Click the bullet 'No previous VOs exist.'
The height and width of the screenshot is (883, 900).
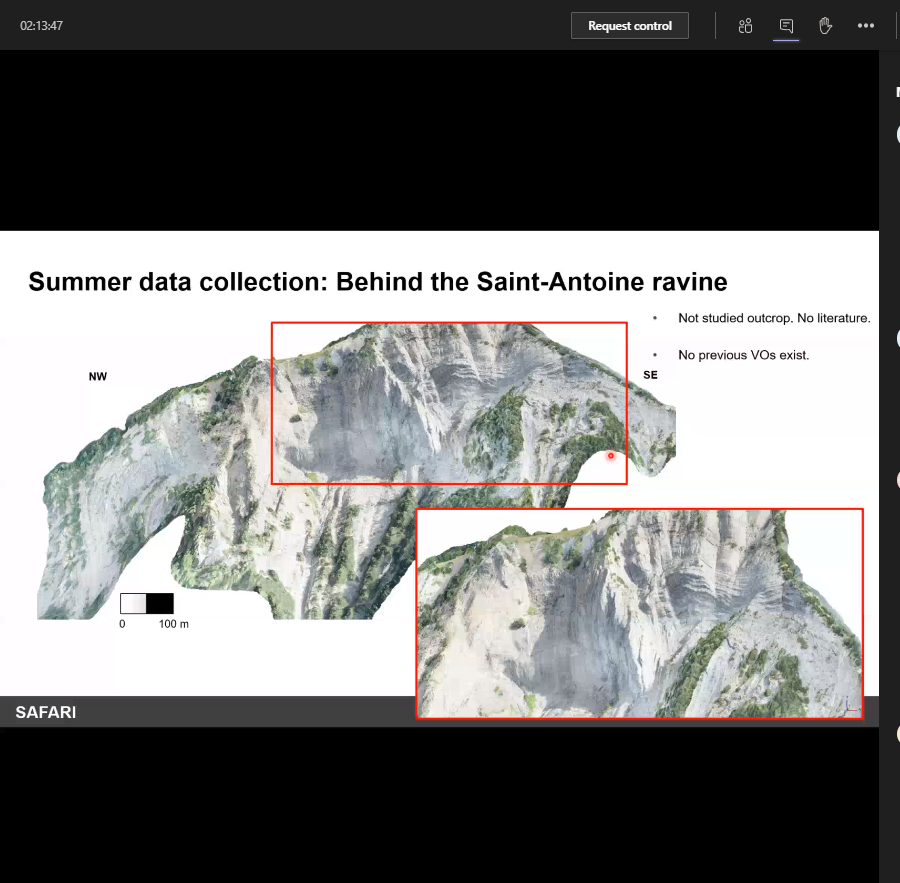coord(743,355)
